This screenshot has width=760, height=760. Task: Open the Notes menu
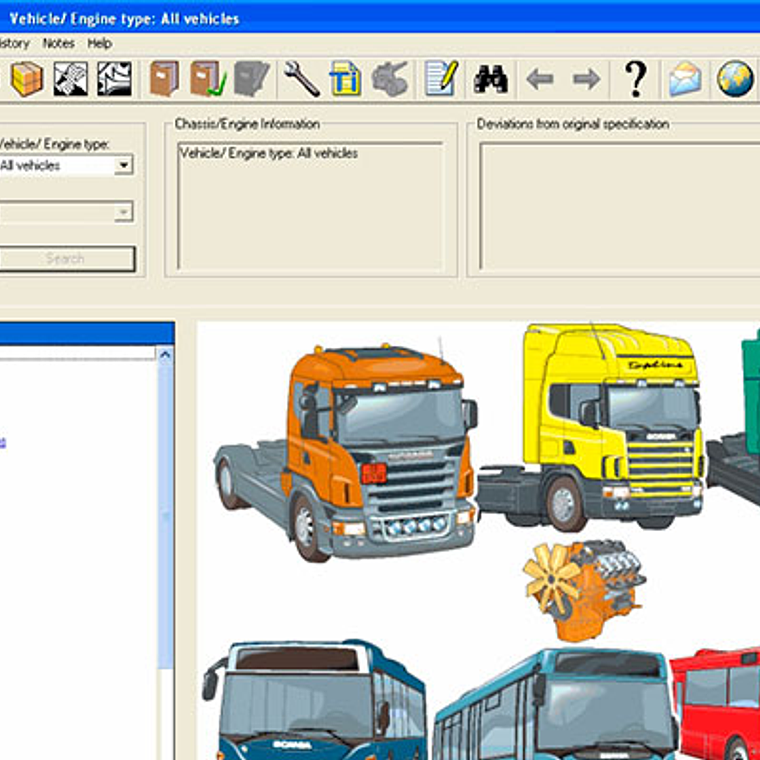[58, 44]
